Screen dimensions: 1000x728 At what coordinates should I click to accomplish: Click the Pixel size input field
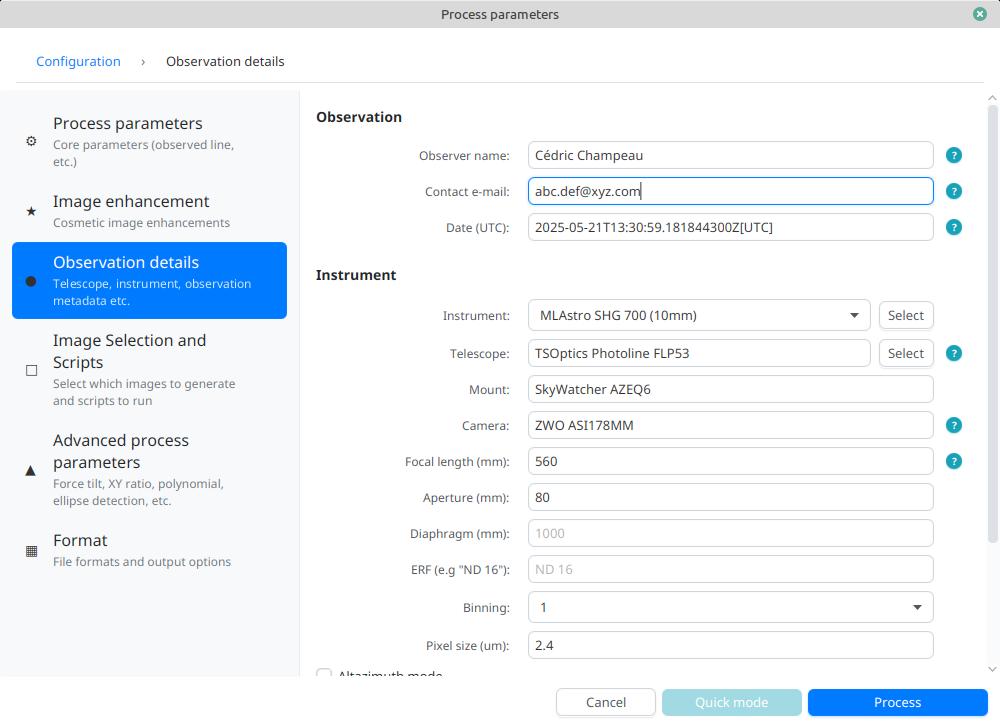click(x=730, y=645)
